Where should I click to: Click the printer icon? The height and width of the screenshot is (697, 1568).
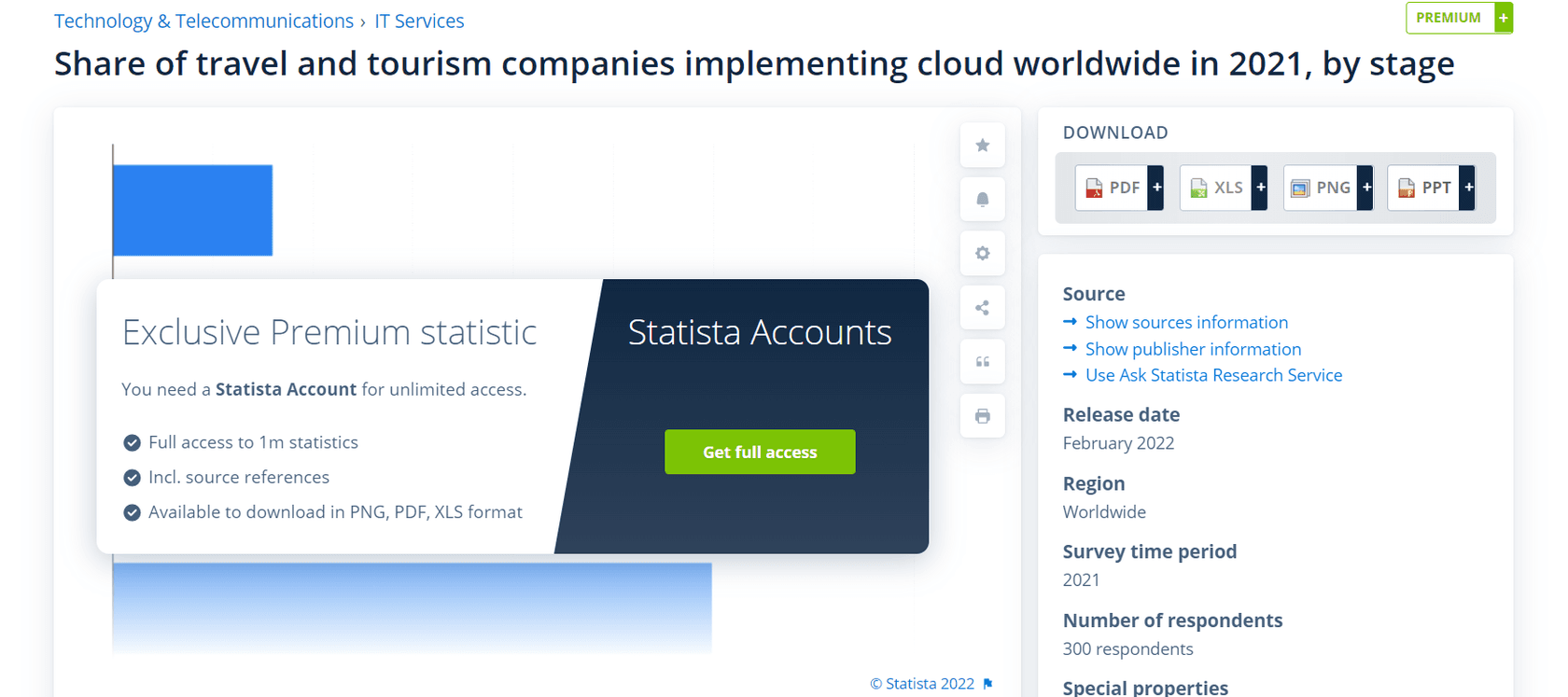(982, 416)
